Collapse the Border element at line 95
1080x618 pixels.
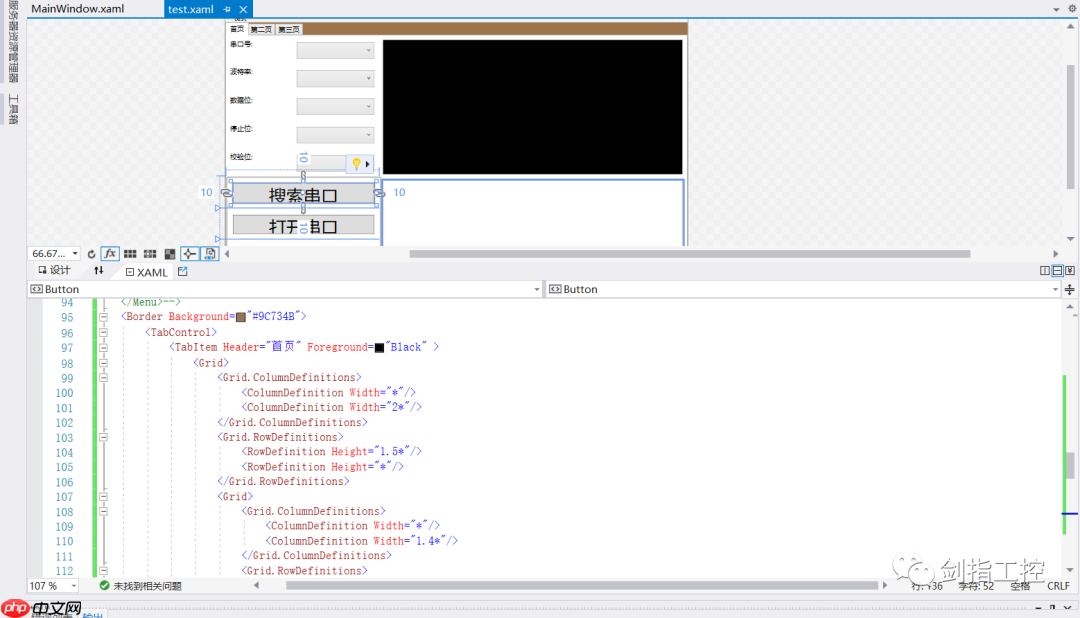(102, 317)
